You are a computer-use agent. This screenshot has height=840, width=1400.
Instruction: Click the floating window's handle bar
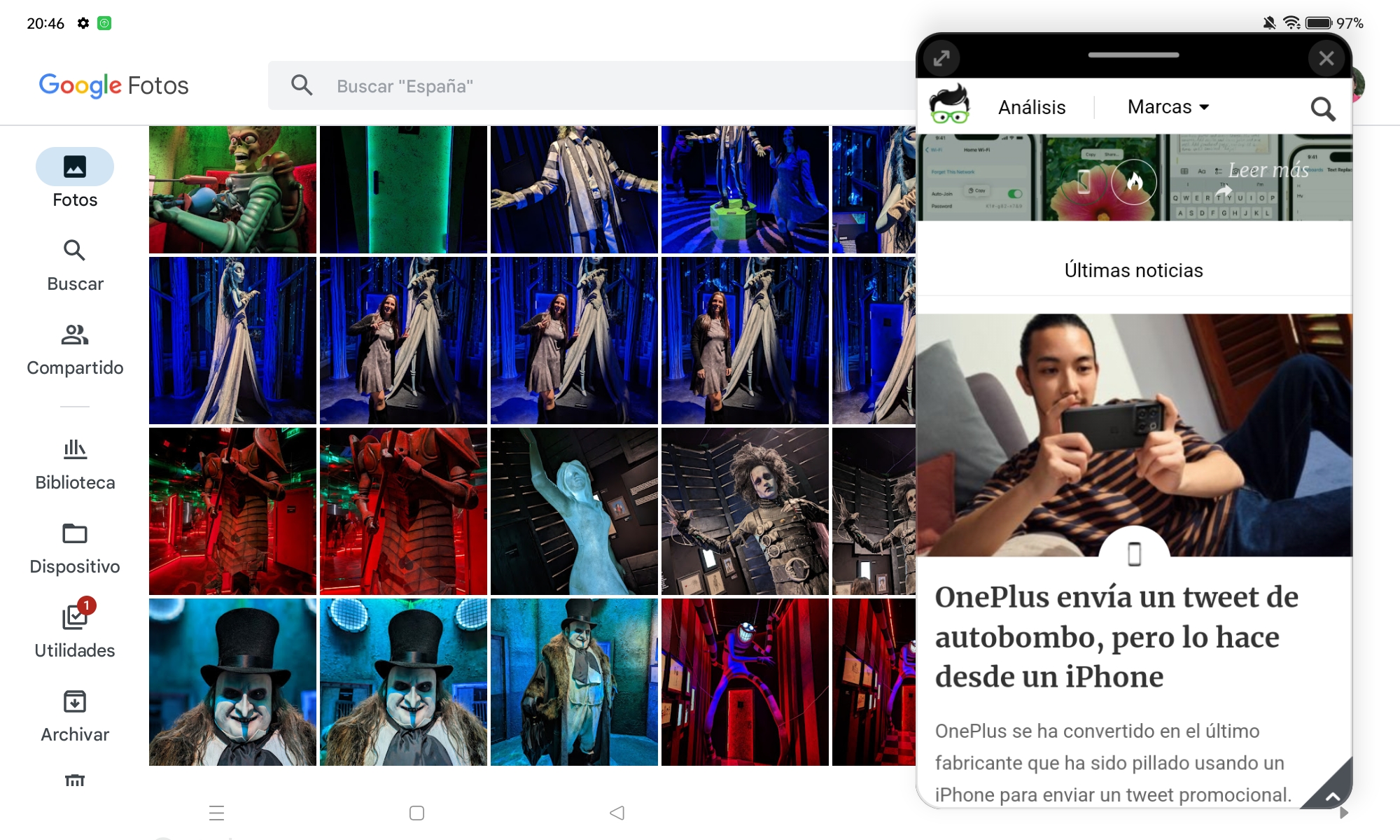pos(1133,55)
